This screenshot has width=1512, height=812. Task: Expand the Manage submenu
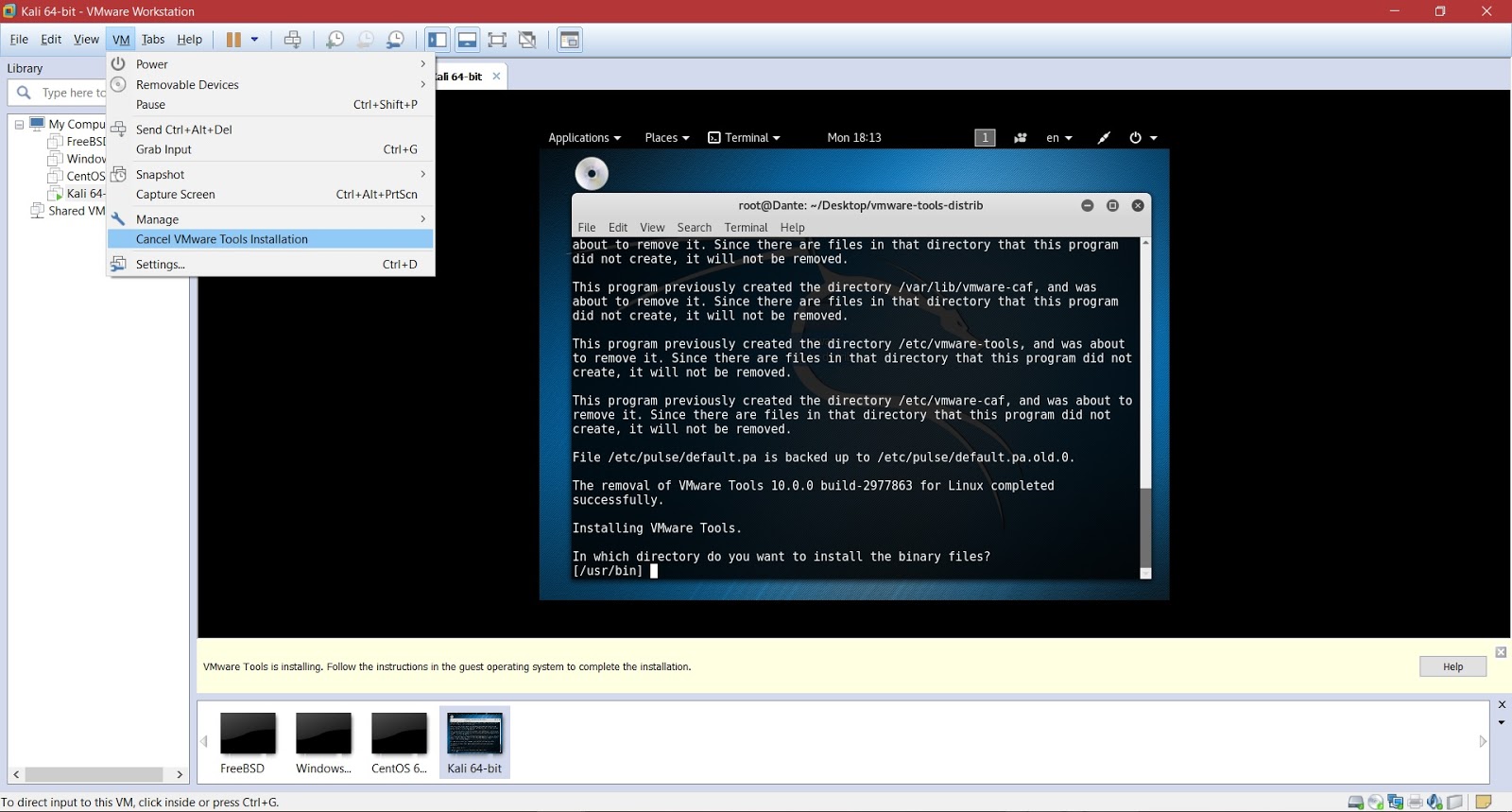[271, 219]
